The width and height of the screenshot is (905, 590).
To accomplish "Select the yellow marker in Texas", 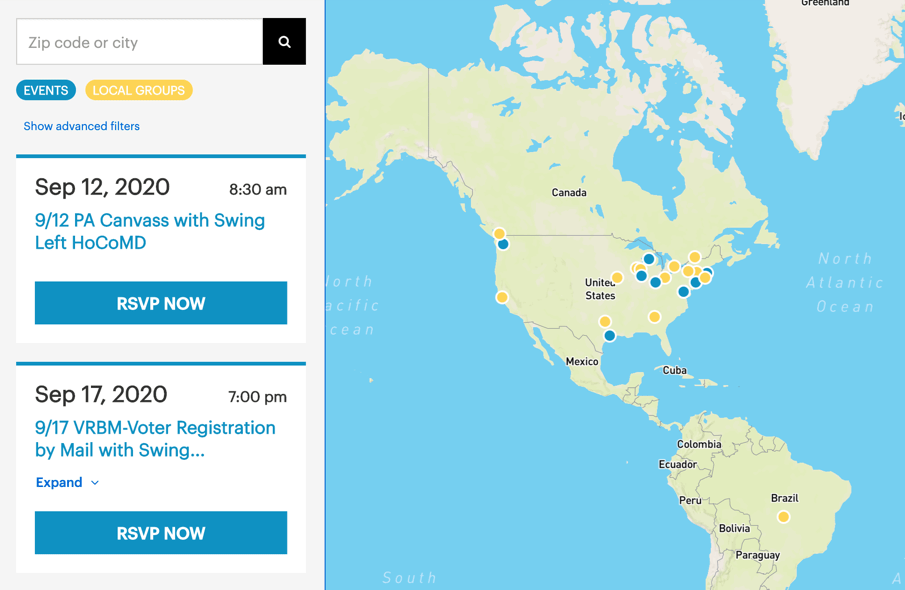I will click(605, 322).
